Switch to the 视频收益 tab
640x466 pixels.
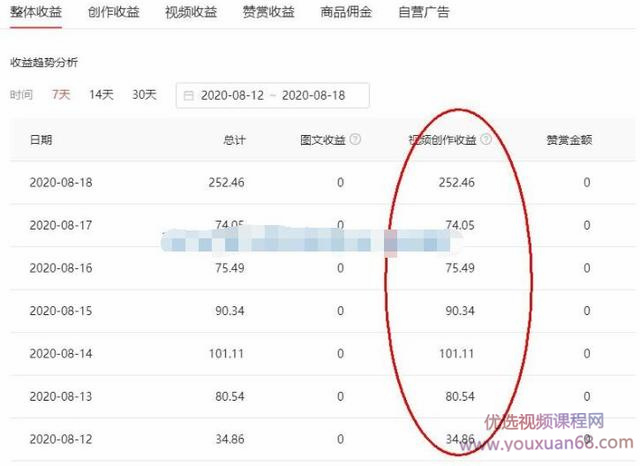(x=191, y=12)
